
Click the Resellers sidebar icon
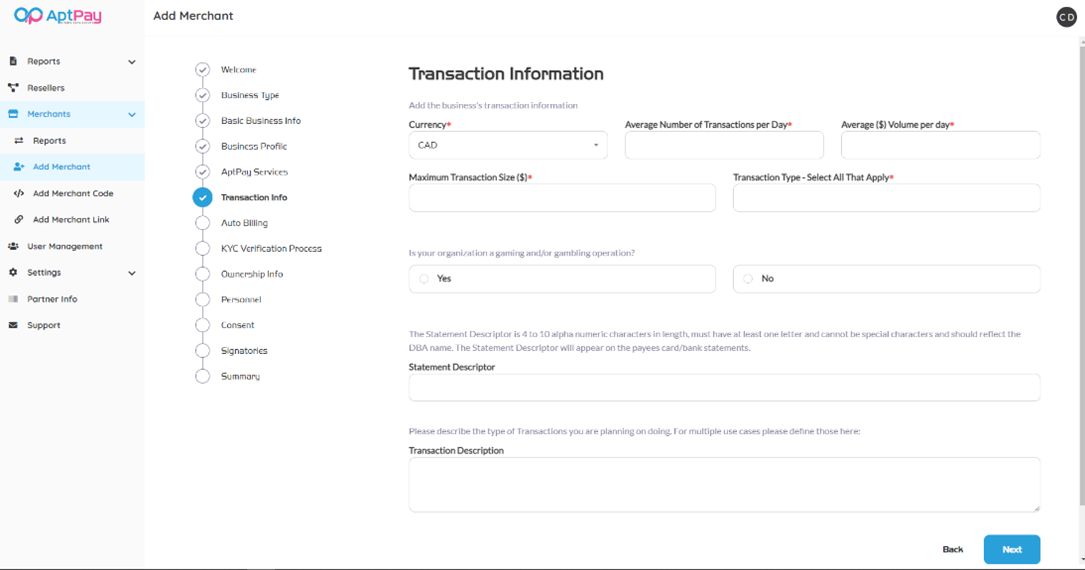(x=13, y=88)
